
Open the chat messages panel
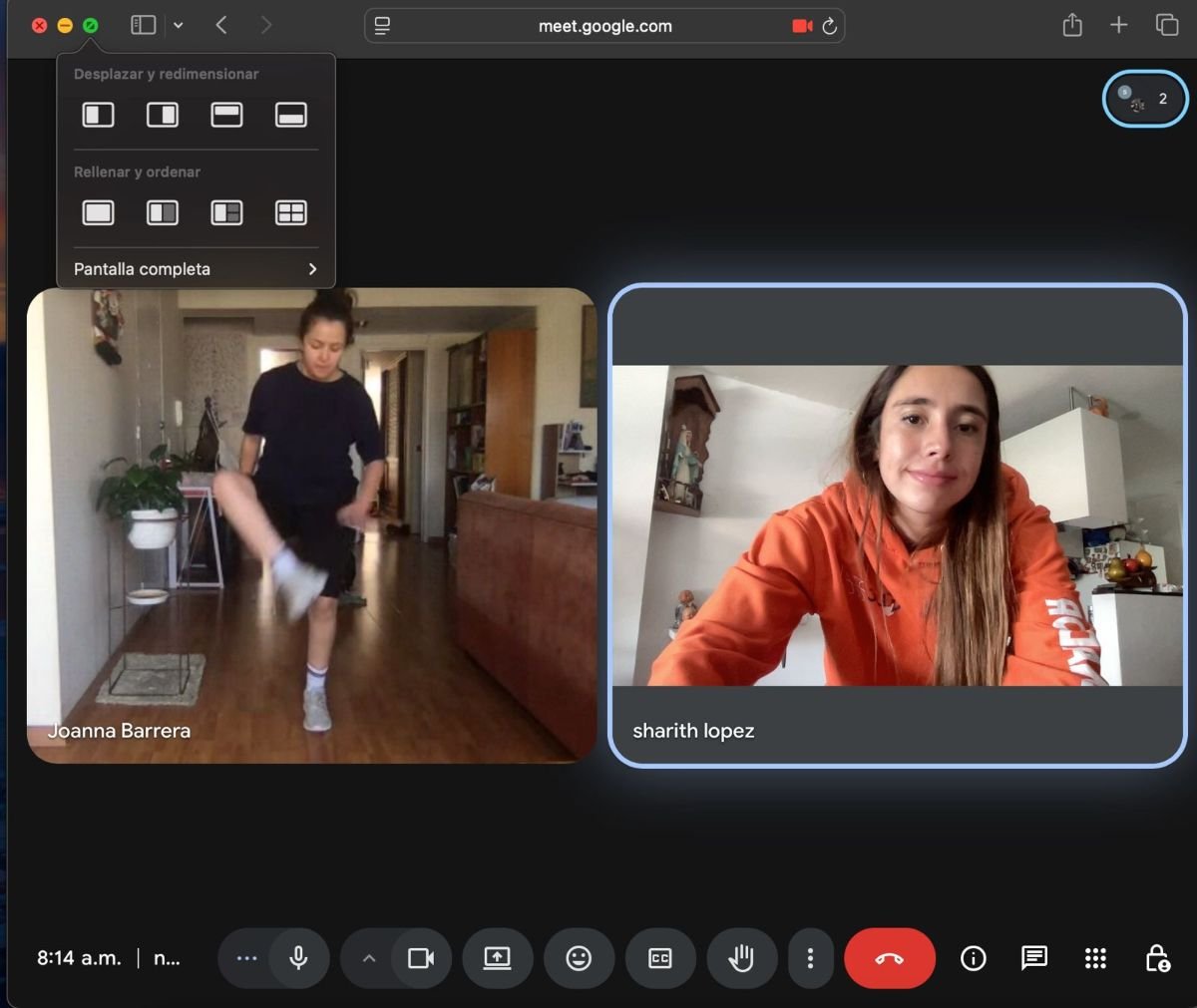(1033, 958)
